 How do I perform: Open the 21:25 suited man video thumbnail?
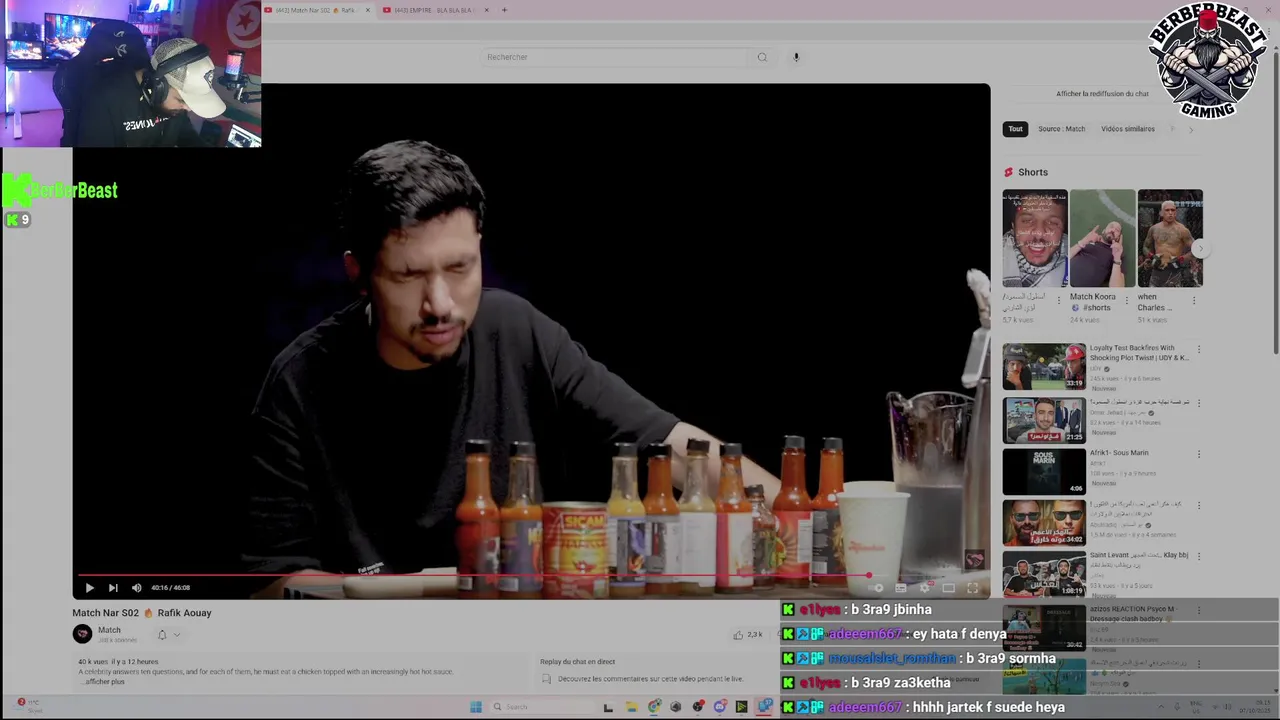point(1044,420)
